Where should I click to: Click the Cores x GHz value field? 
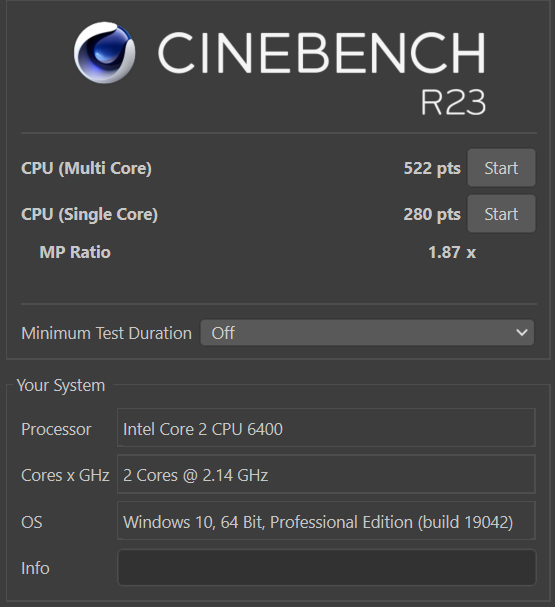(x=326, y=474)
